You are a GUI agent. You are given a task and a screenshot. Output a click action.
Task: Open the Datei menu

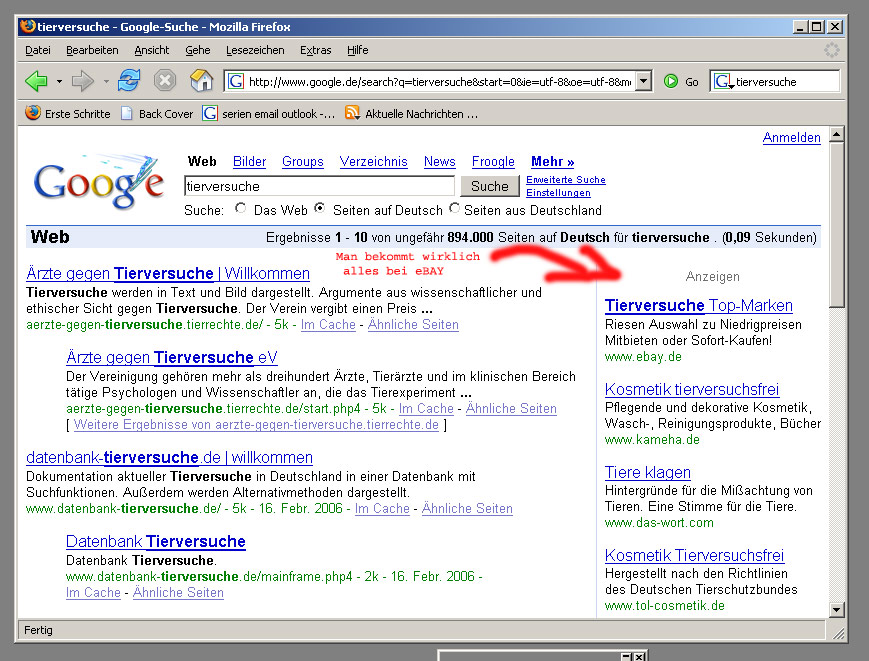click(x=38, y=50)
